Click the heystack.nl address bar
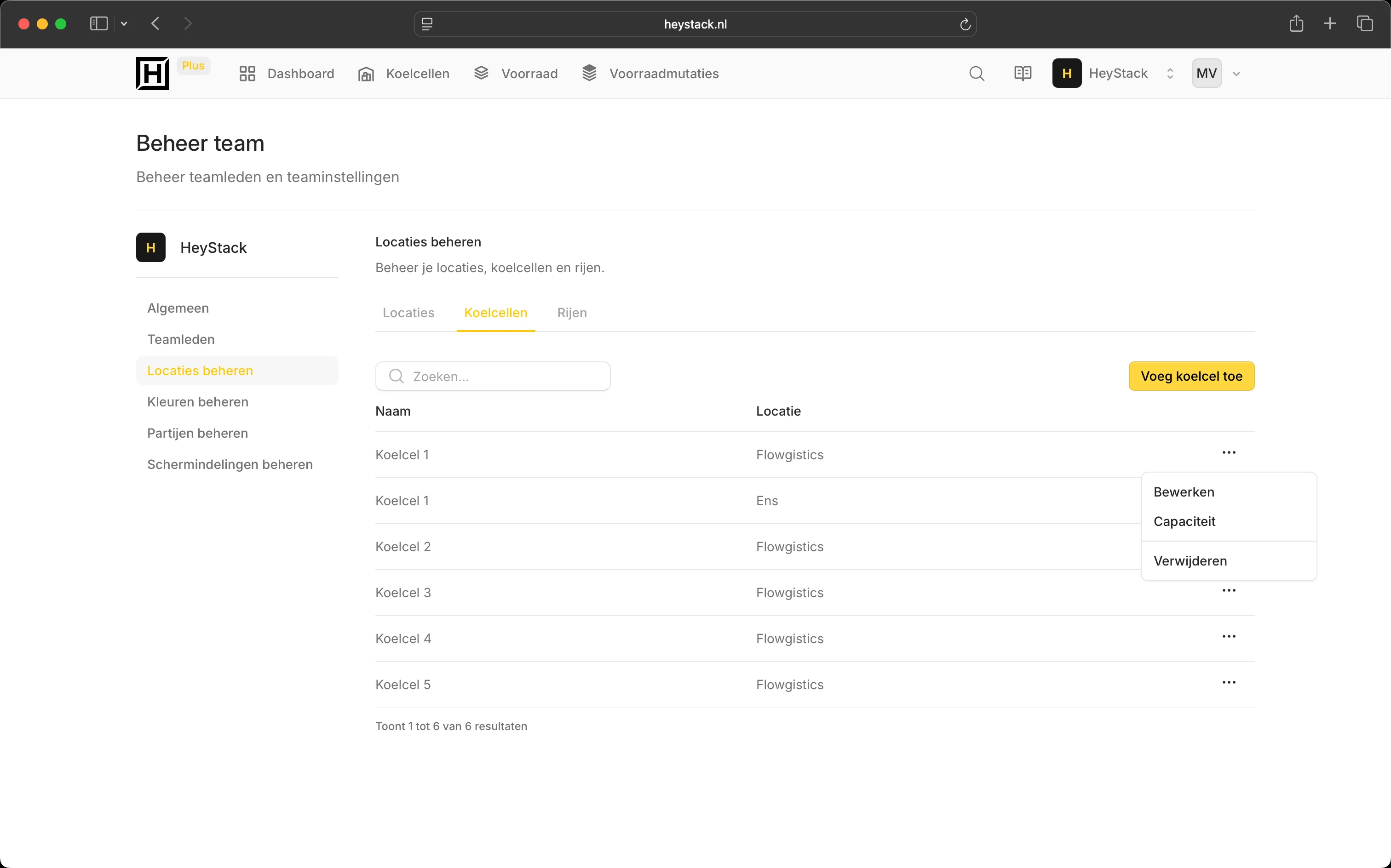The image size is (1391, 868). [695, 24]
